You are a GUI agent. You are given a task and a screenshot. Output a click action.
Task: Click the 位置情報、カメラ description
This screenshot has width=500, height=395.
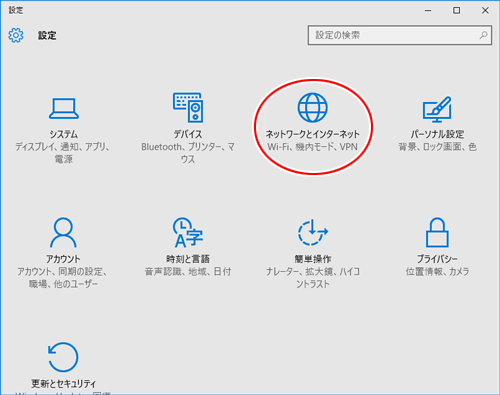pos(437,272)
